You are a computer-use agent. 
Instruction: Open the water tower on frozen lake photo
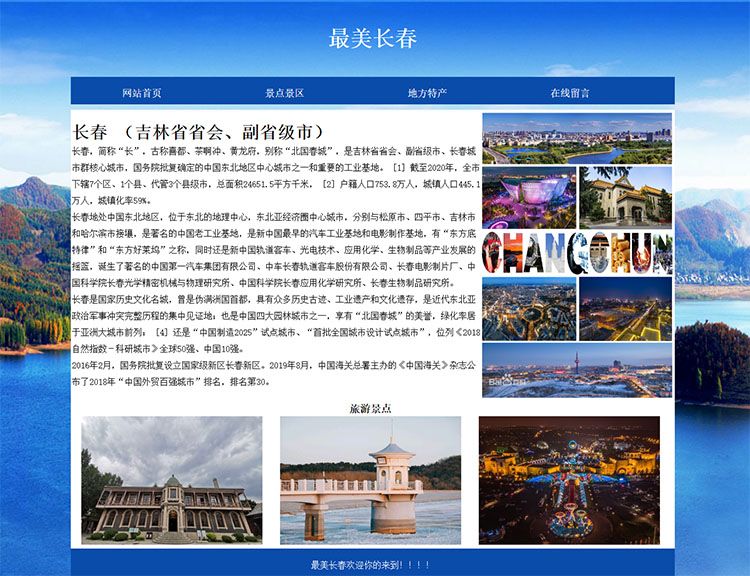370,479
